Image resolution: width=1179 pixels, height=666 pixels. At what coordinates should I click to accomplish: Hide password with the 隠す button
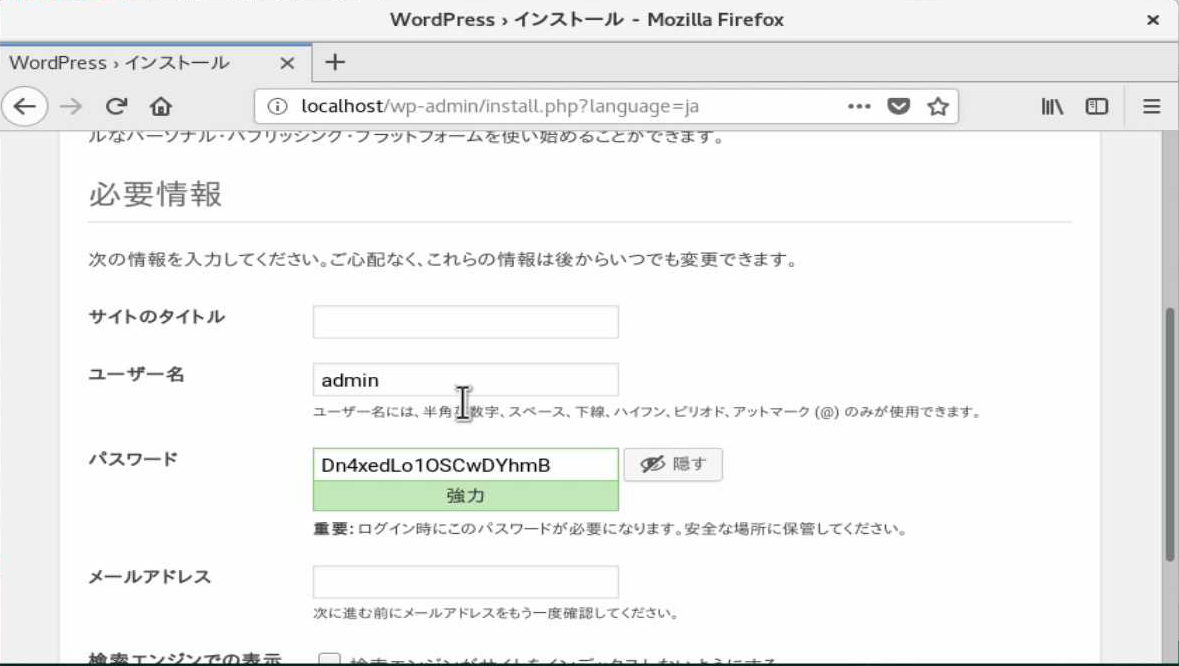(x=673, y=465)
